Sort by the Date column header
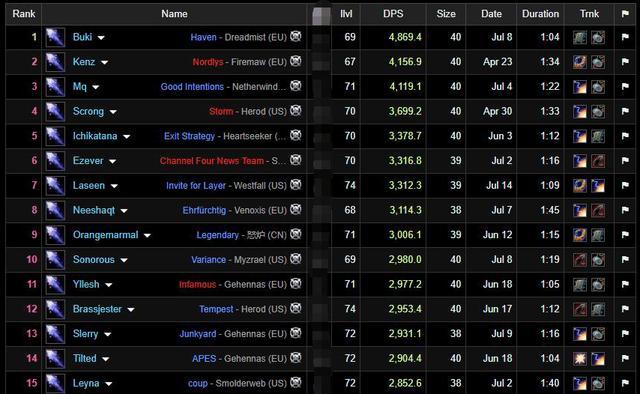Screen dimensions: 640x394 [491, 14]
